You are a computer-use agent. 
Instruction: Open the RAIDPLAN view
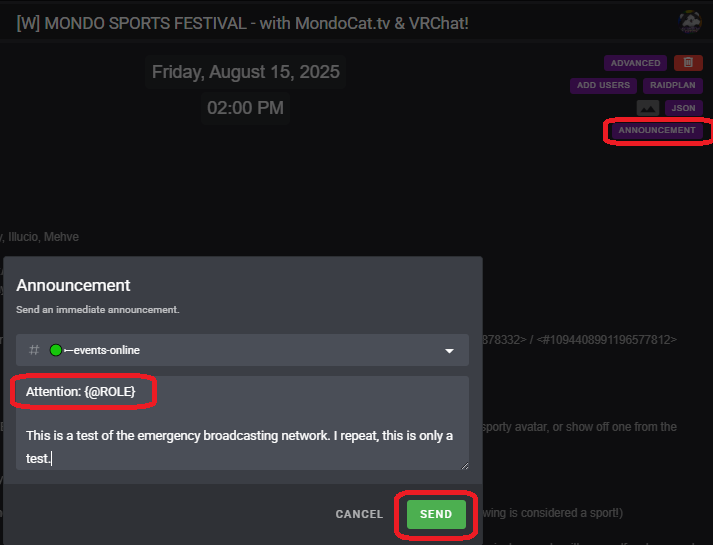pyautogui.click(x=673, y=85)
